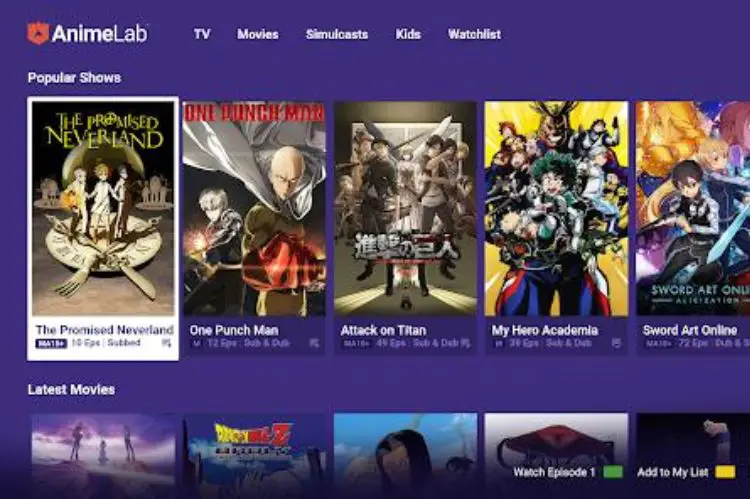Image resolution: width=750 pixels, height=499 pixels.
Task: Click the Sword Art Online title text
Action: coord(690,330)
